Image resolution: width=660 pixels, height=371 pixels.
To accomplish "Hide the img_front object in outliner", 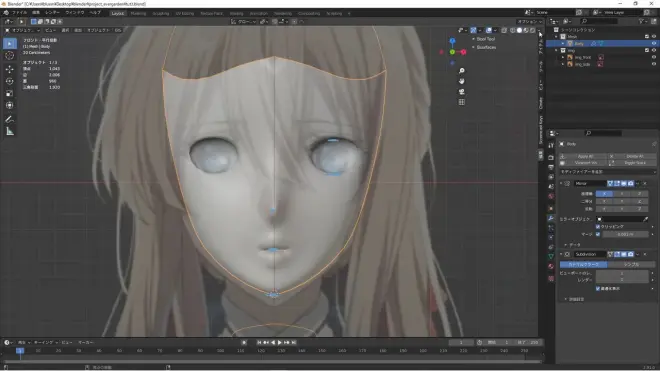I will [x=654, y=57].
